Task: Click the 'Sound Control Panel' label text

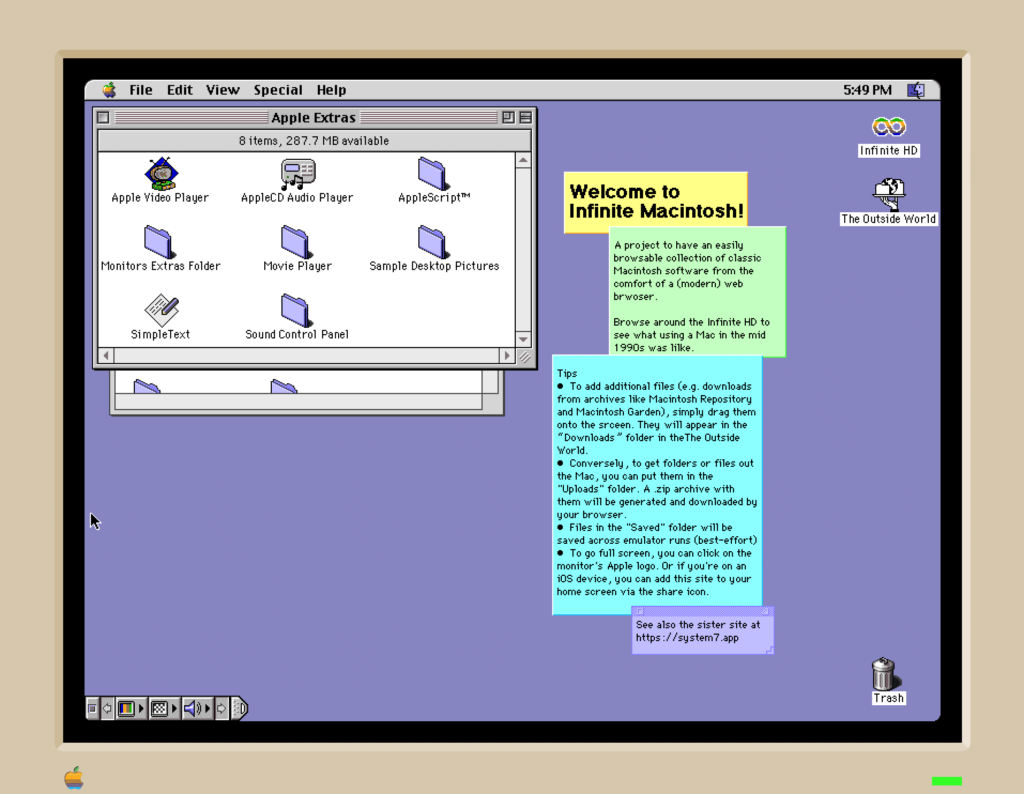Action: point(297,334)
